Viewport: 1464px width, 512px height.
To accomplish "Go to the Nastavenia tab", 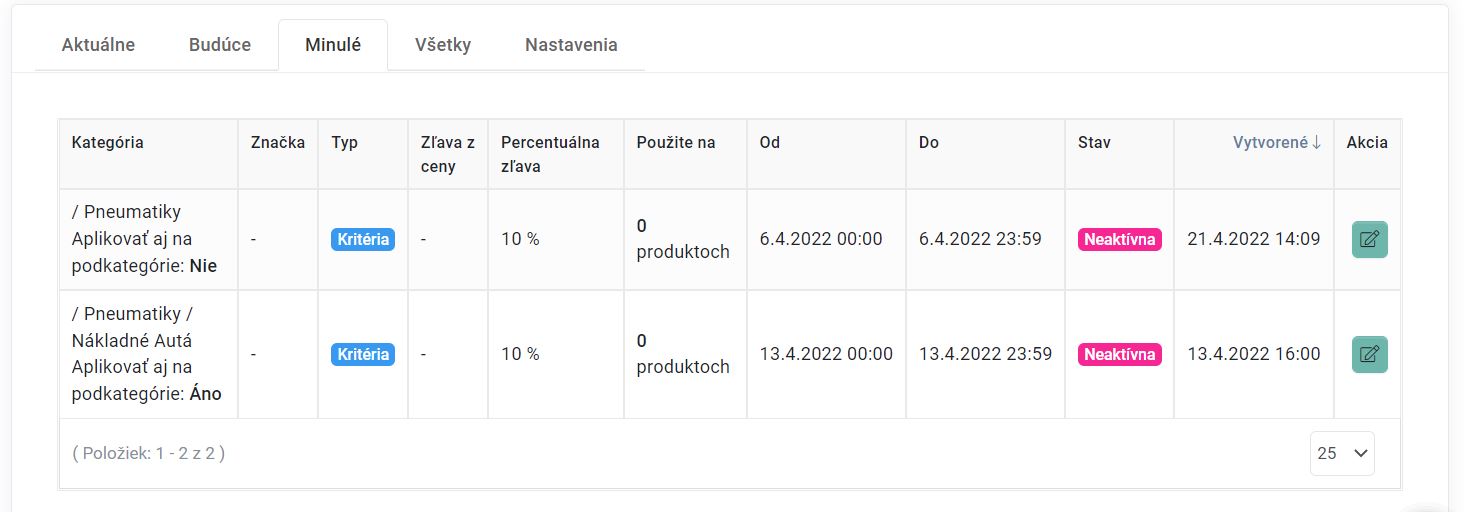I will 571,45.
